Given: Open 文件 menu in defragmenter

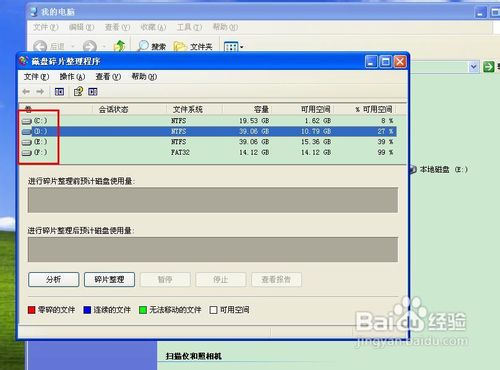Looking at the screenshot, I should [x=36, y=77].
